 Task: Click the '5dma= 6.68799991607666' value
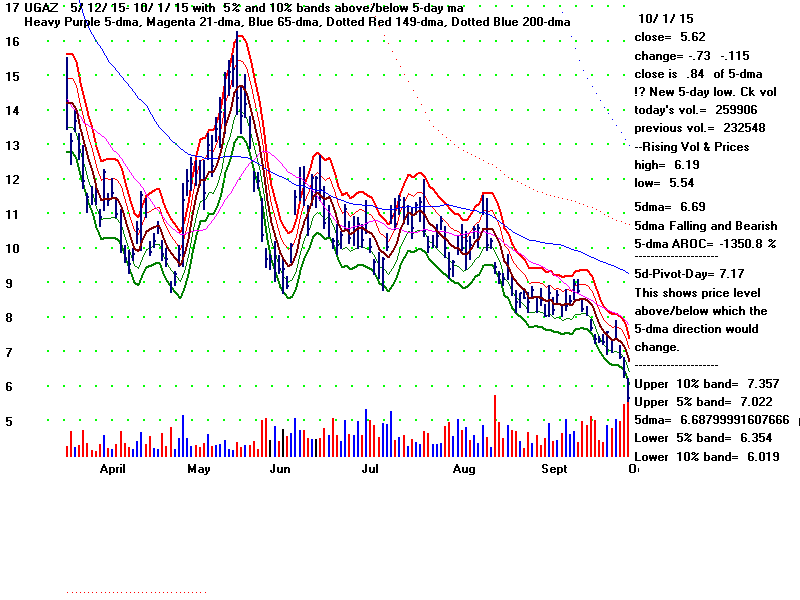[712, 420]
